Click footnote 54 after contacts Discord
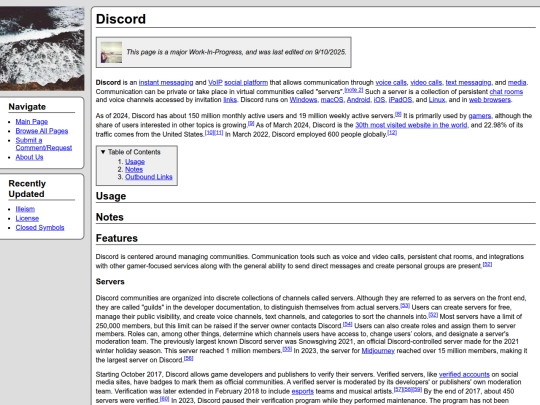 tap(347, 324)
